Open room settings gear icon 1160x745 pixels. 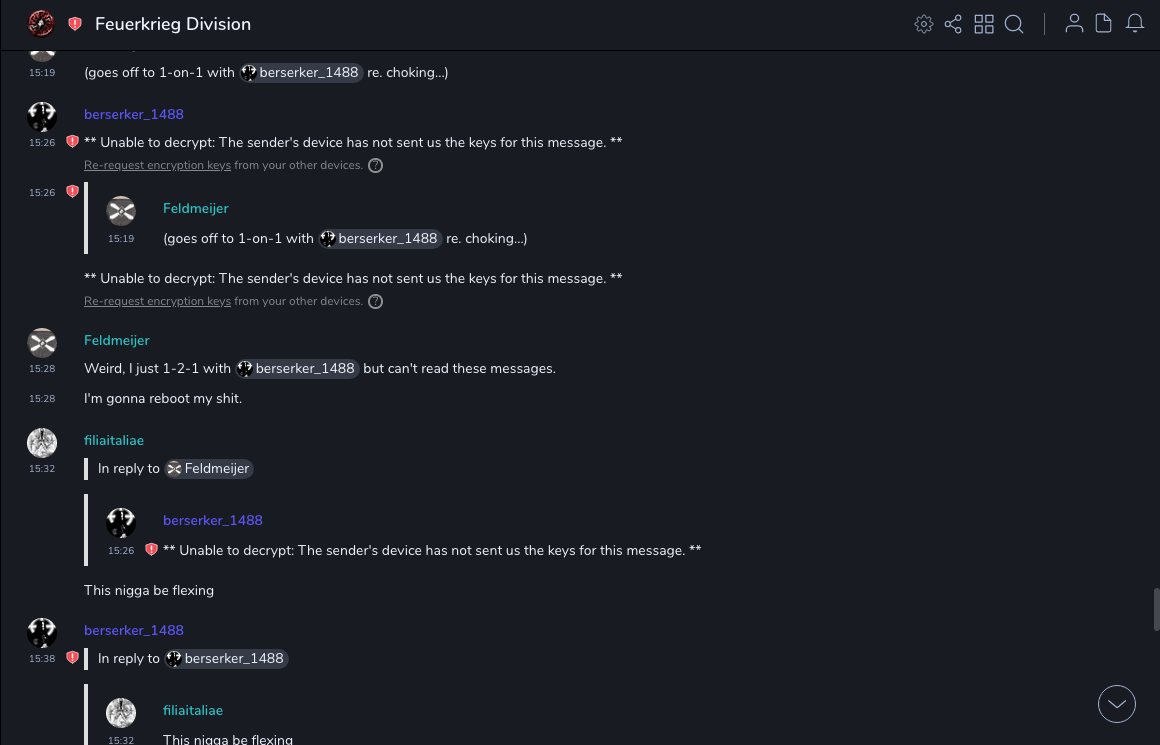pos(924,24)
